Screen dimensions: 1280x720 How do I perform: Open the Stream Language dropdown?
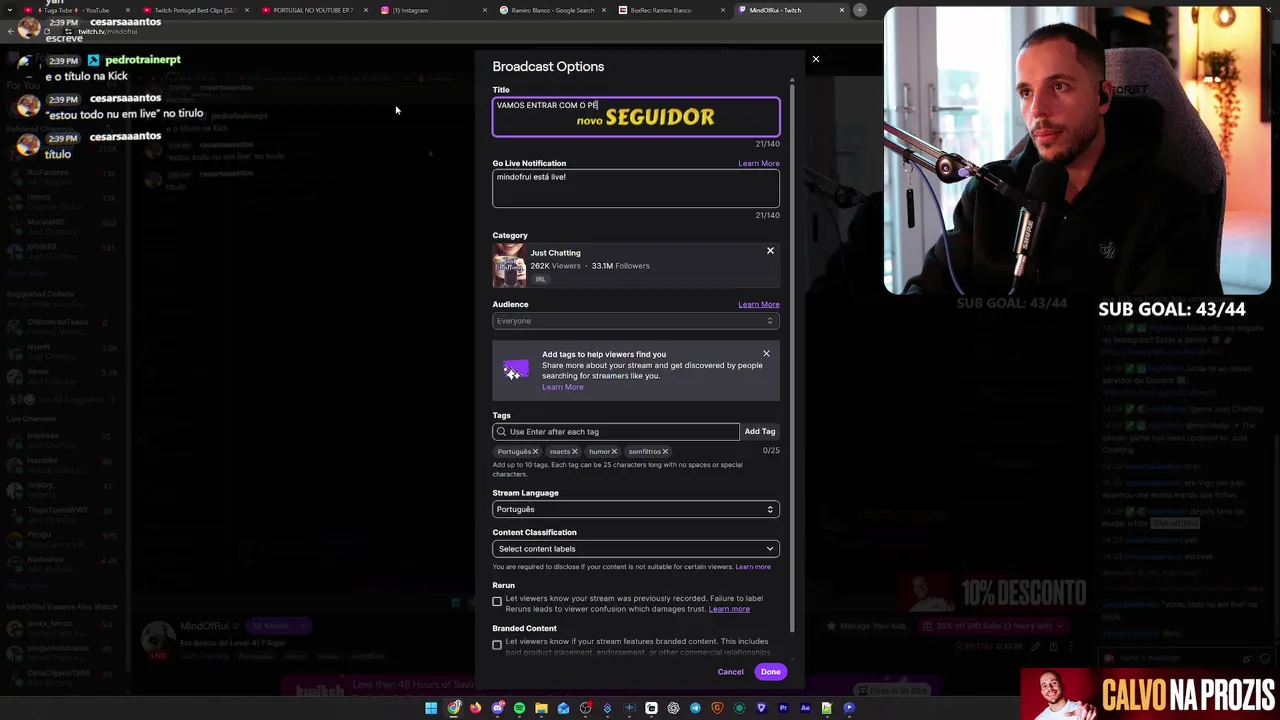click(635, 509)
